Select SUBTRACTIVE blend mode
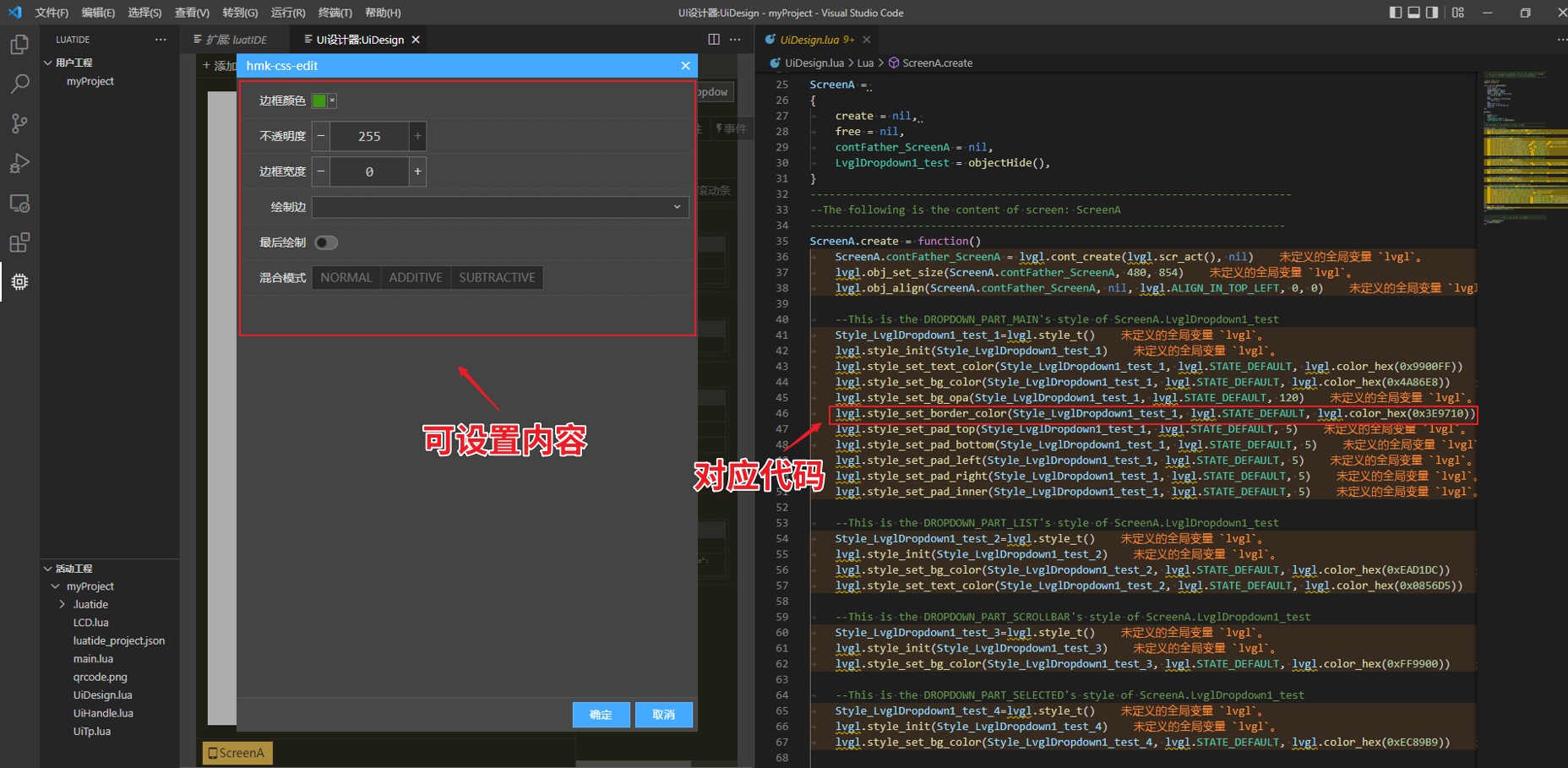Viewport: 1568px width, 768px height. 497,278
